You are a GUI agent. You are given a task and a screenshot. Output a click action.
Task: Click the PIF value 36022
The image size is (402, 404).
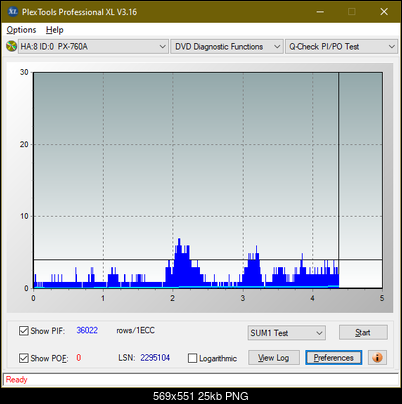87,330
